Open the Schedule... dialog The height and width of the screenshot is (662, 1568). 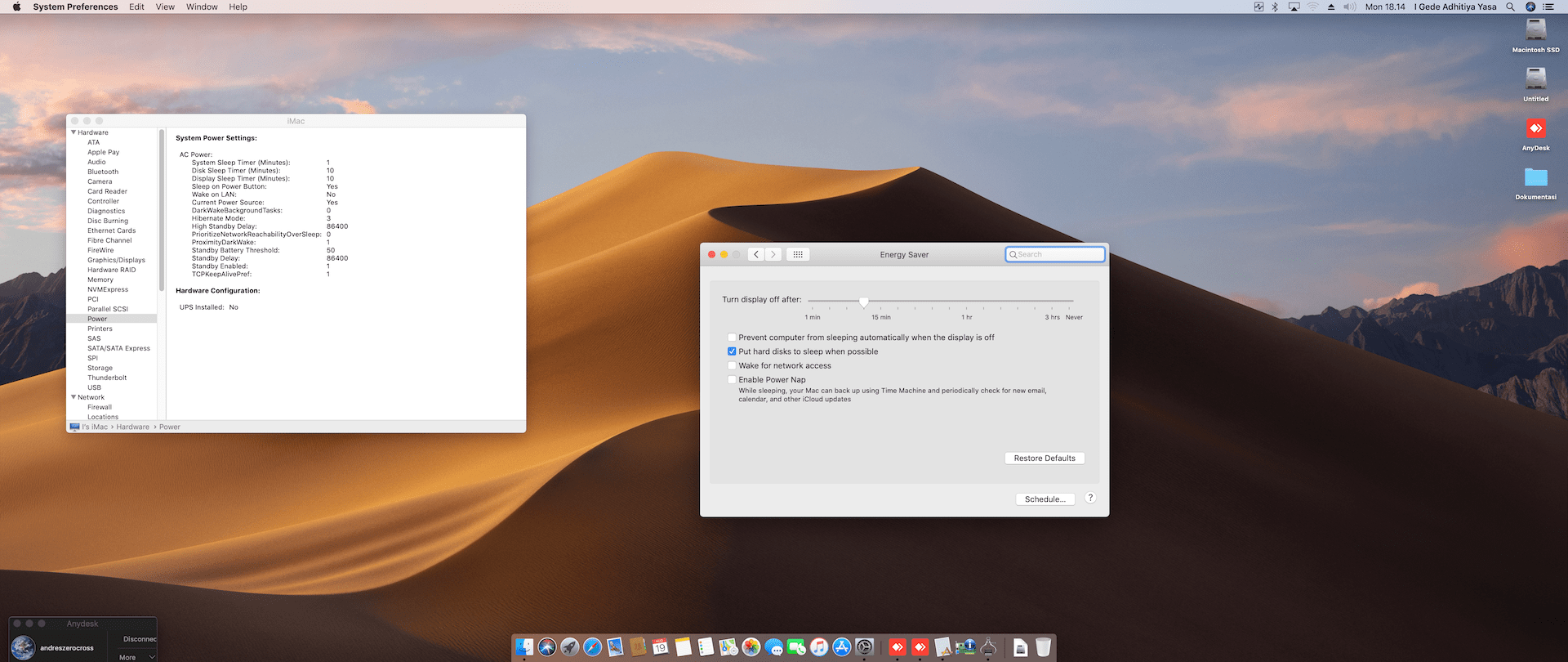[1045, 499]
